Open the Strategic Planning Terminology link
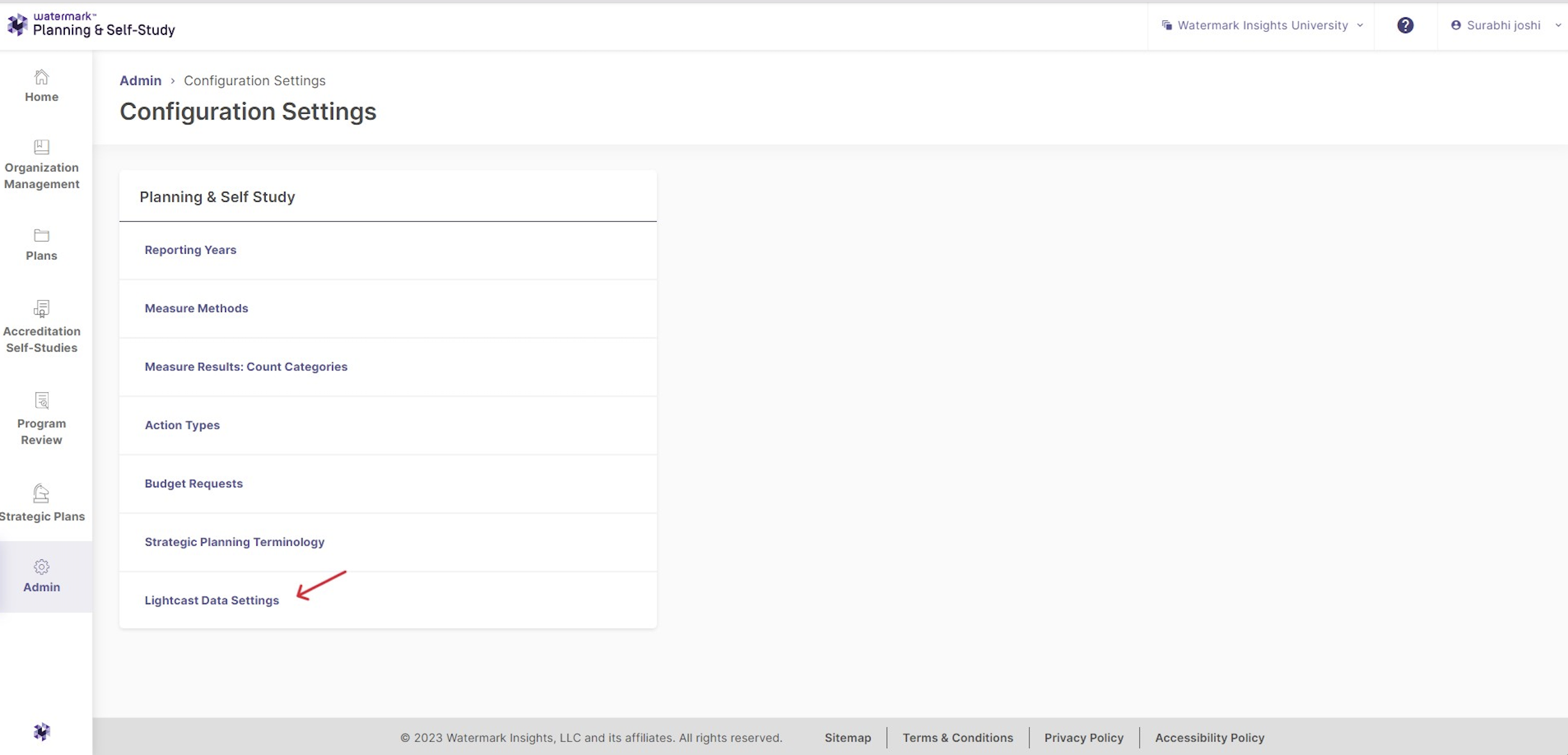Screen dimensions: 1568x755 (234, 541)
